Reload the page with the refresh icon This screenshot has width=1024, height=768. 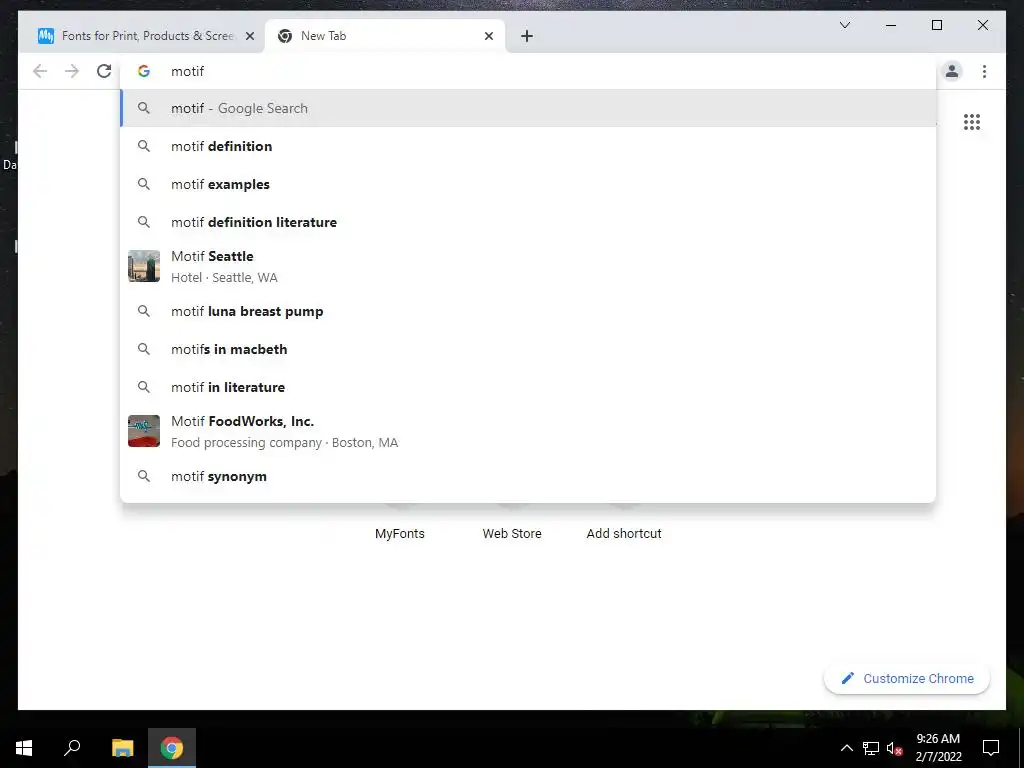(x=104, y=71)
